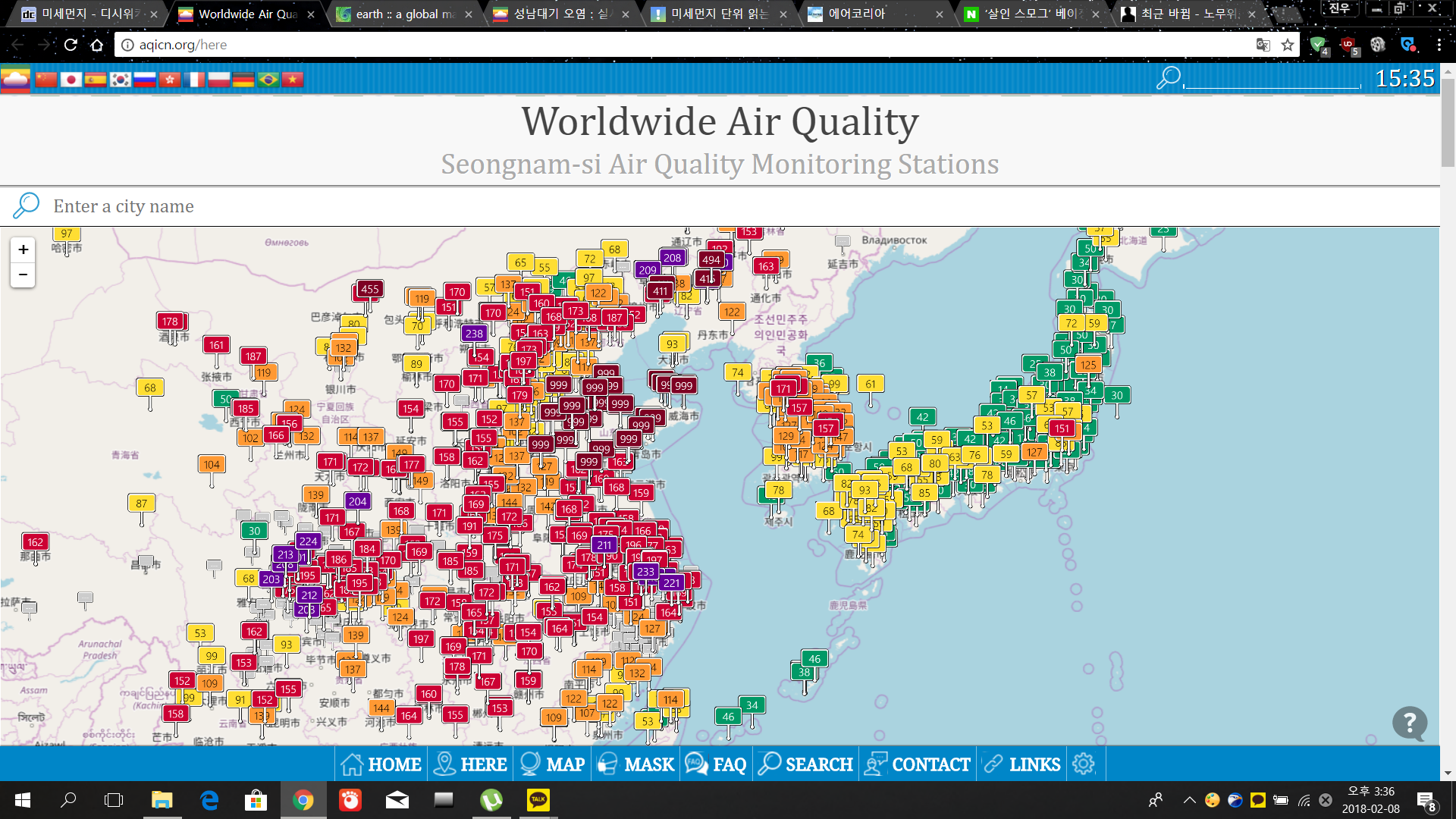Zoom in the map with plus
Screen dimensions: 1456x819
[x=23, y=249]
